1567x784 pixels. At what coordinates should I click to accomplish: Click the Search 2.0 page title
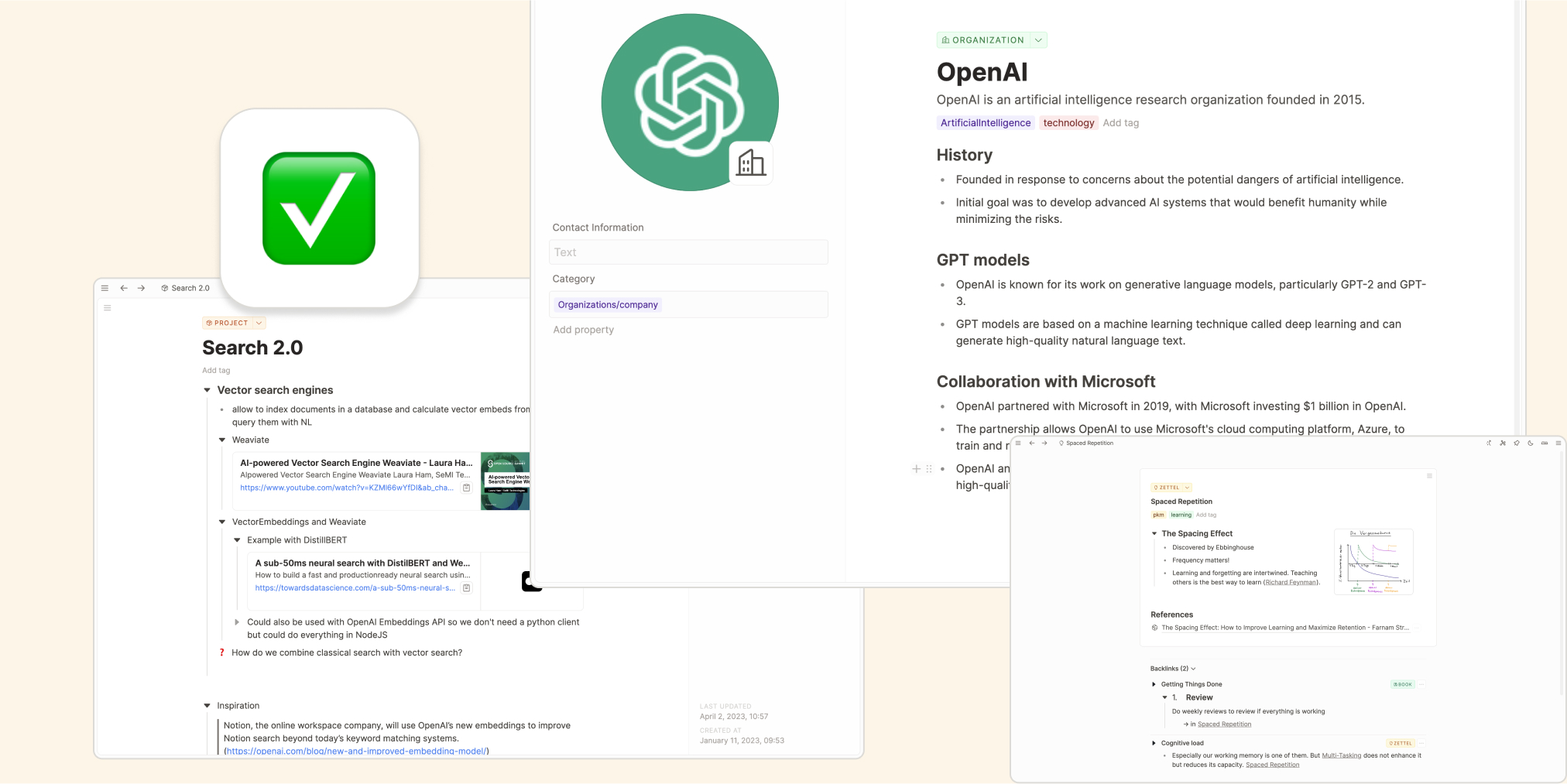pyautogui.click(x=252, y=347)
